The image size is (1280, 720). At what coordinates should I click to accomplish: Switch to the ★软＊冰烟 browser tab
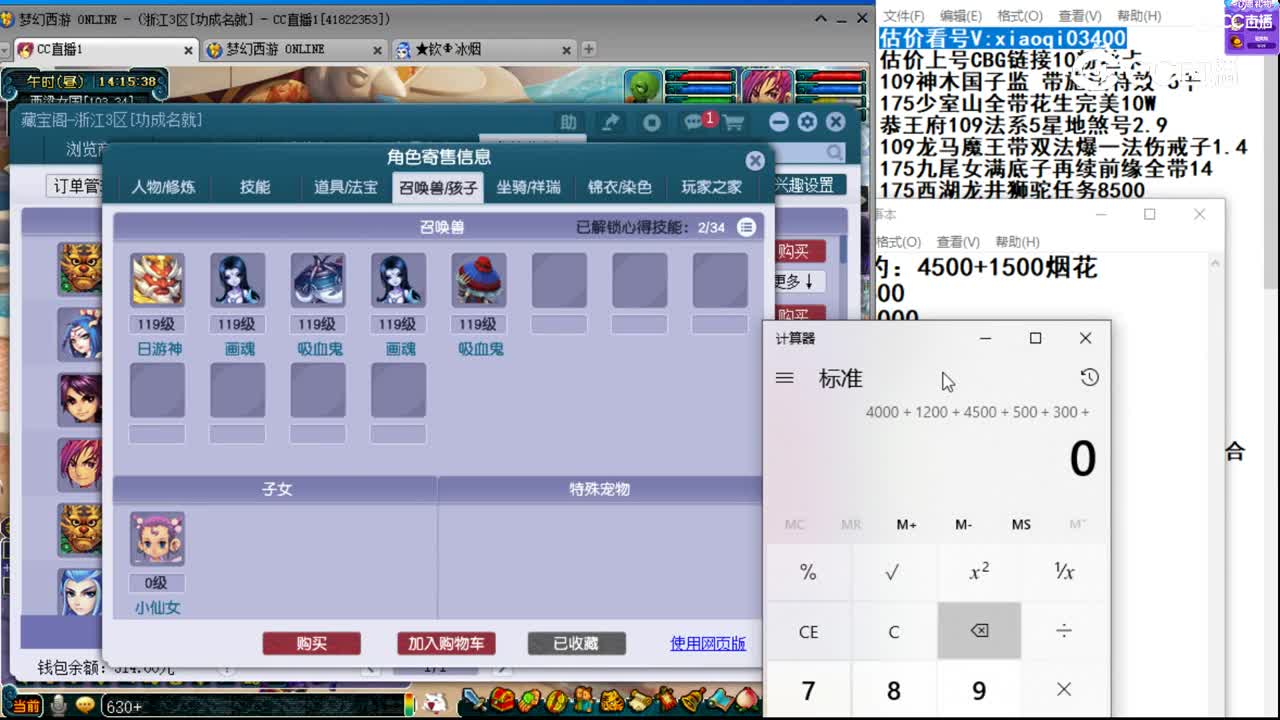482,49
